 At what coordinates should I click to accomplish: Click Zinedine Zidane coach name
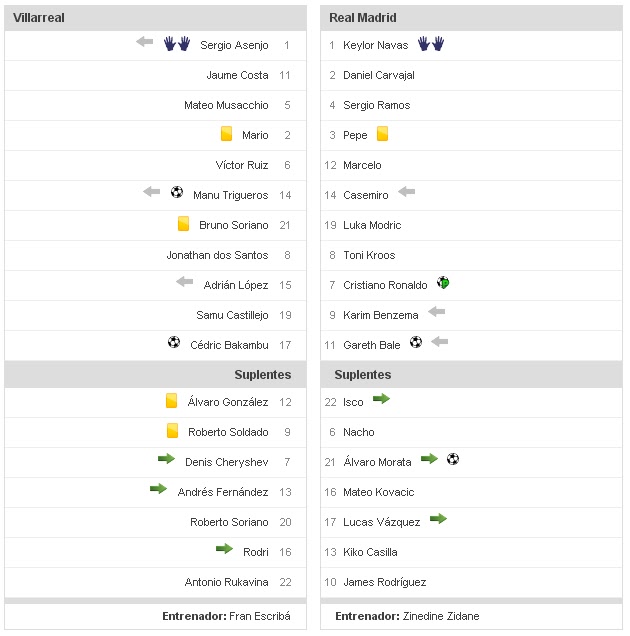point(441,616)
